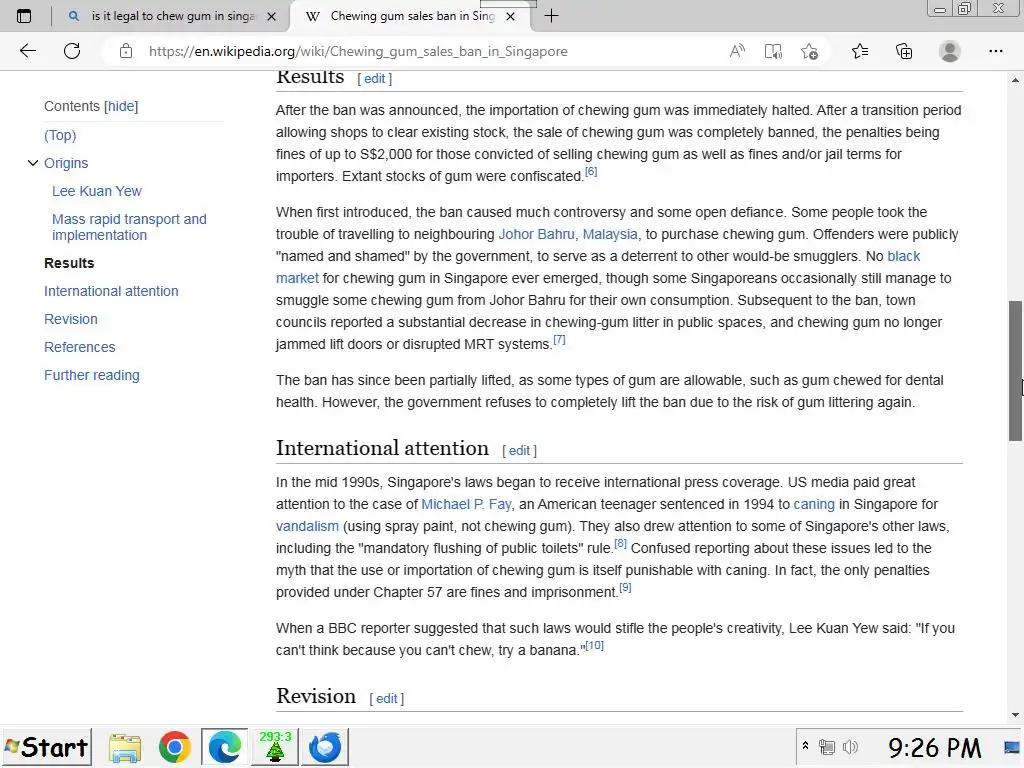Image resolution: width=1024 pixels, height=768 pixels.
Task: Open a new tab
Action: click(551, 16)
